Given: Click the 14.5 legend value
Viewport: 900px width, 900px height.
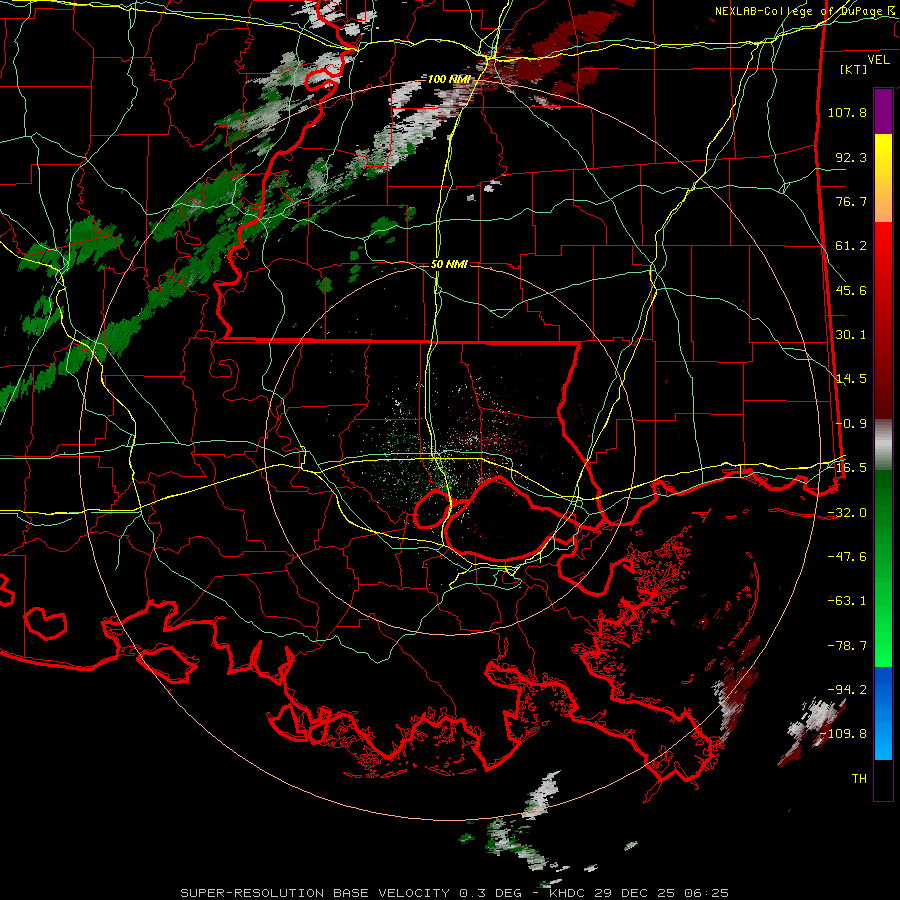Looking at the screenshot, I should pyautogui.click(x=851, y=379).
